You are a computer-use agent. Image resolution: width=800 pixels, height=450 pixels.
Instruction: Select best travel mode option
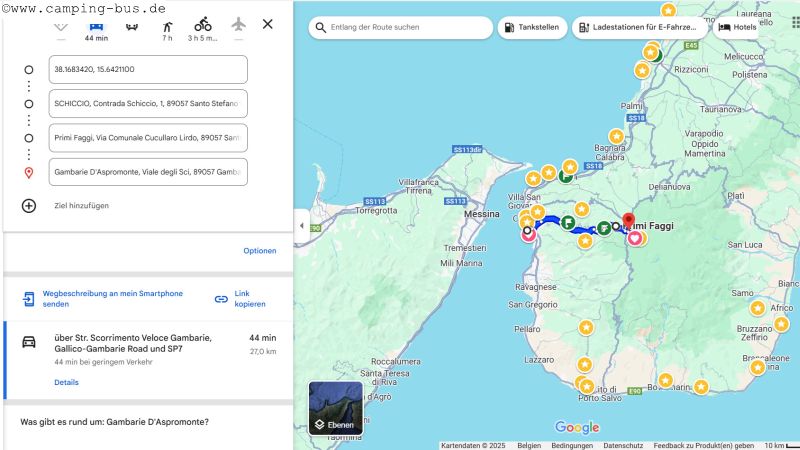[61, 28]
